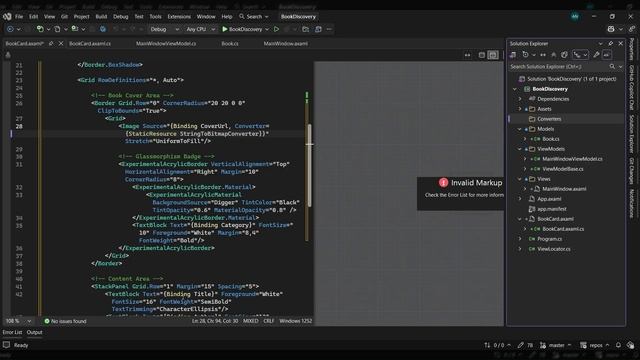Start debugging BookDiscovery with green play
The height and width of the screenshot is (360, 640).
click(242, 29)
